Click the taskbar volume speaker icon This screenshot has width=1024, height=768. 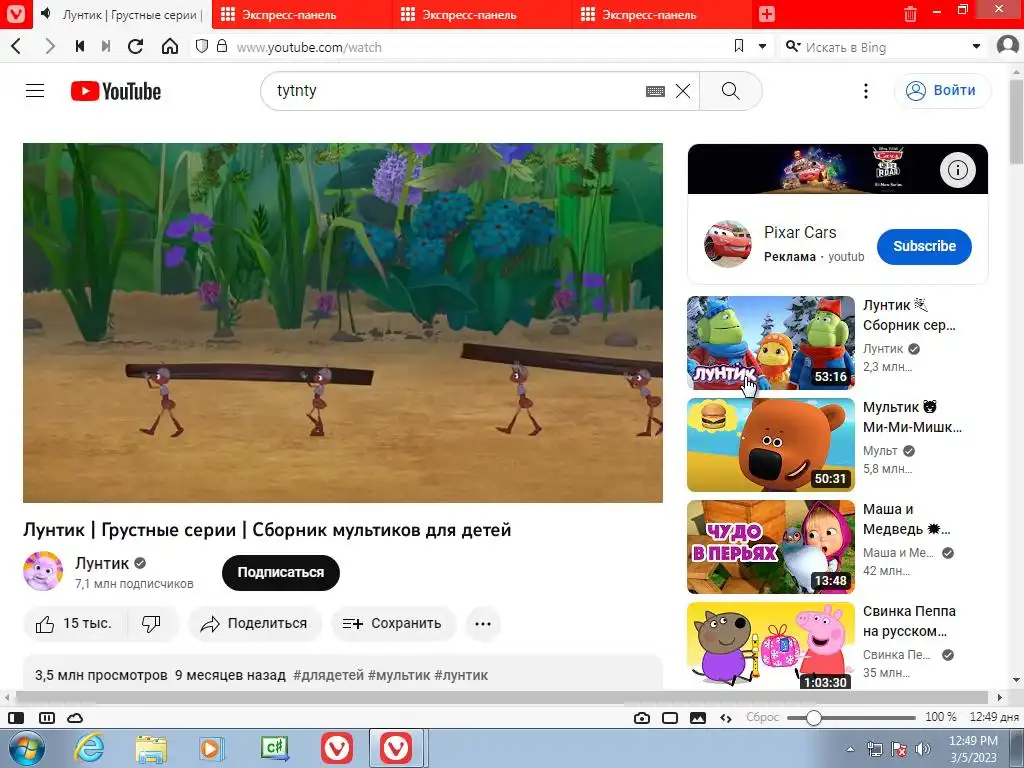tap(923, 749)
